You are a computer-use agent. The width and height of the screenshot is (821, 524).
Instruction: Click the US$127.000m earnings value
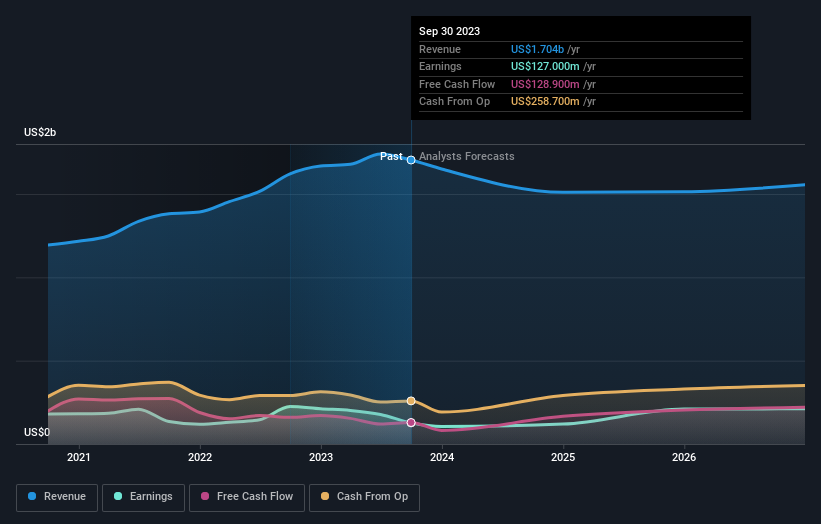tap(545, 66)
